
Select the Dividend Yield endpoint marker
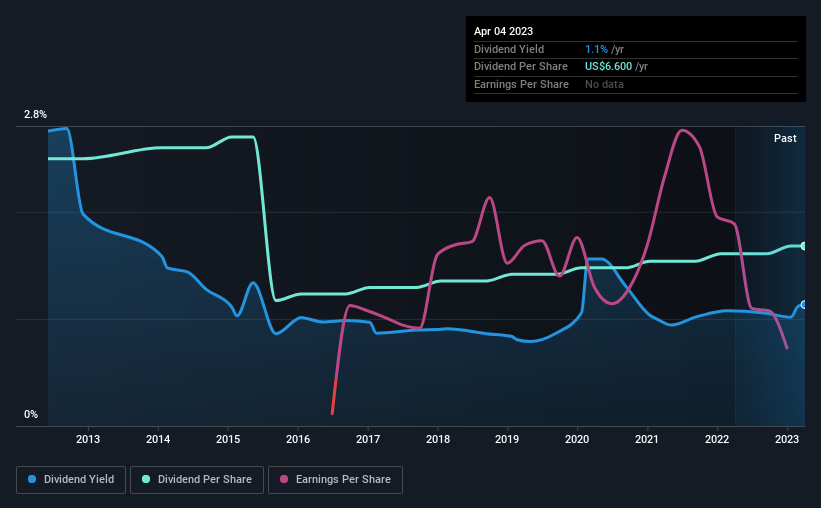point(804,305)
